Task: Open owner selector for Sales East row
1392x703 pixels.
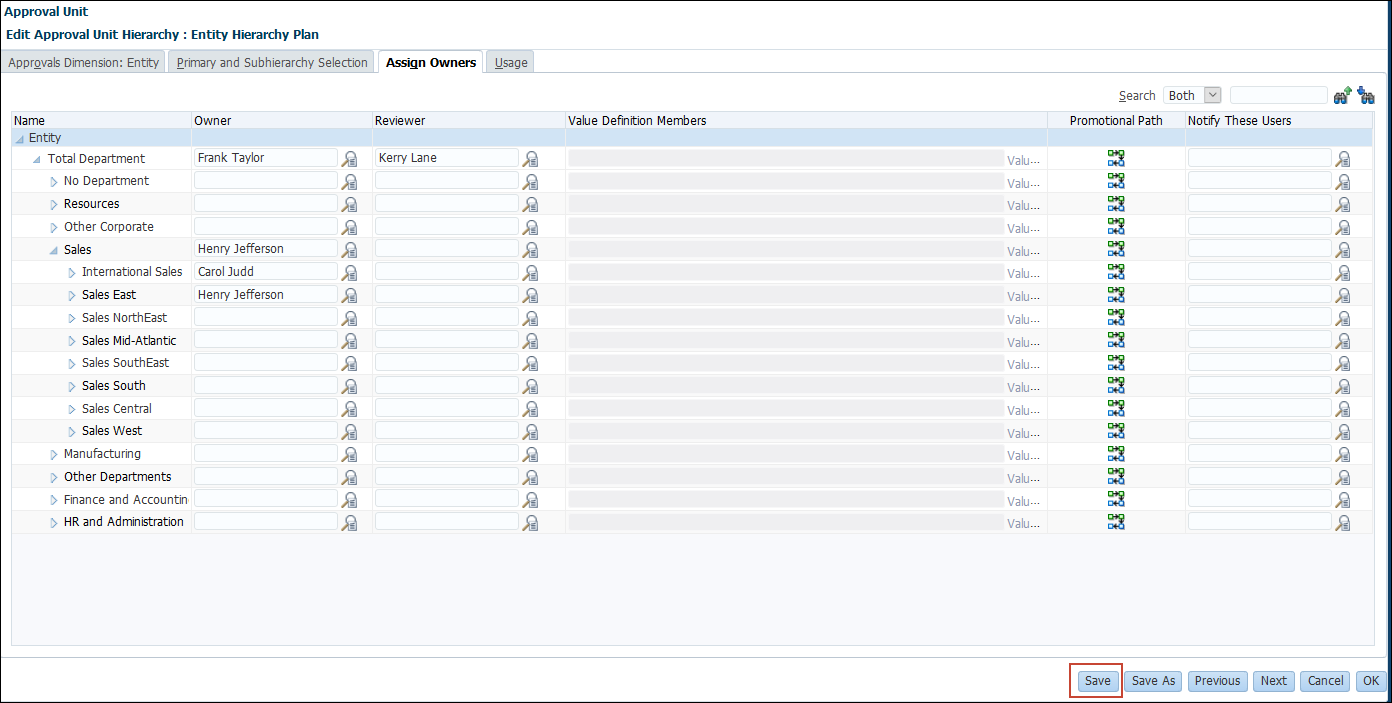Action: click(350, 296)
